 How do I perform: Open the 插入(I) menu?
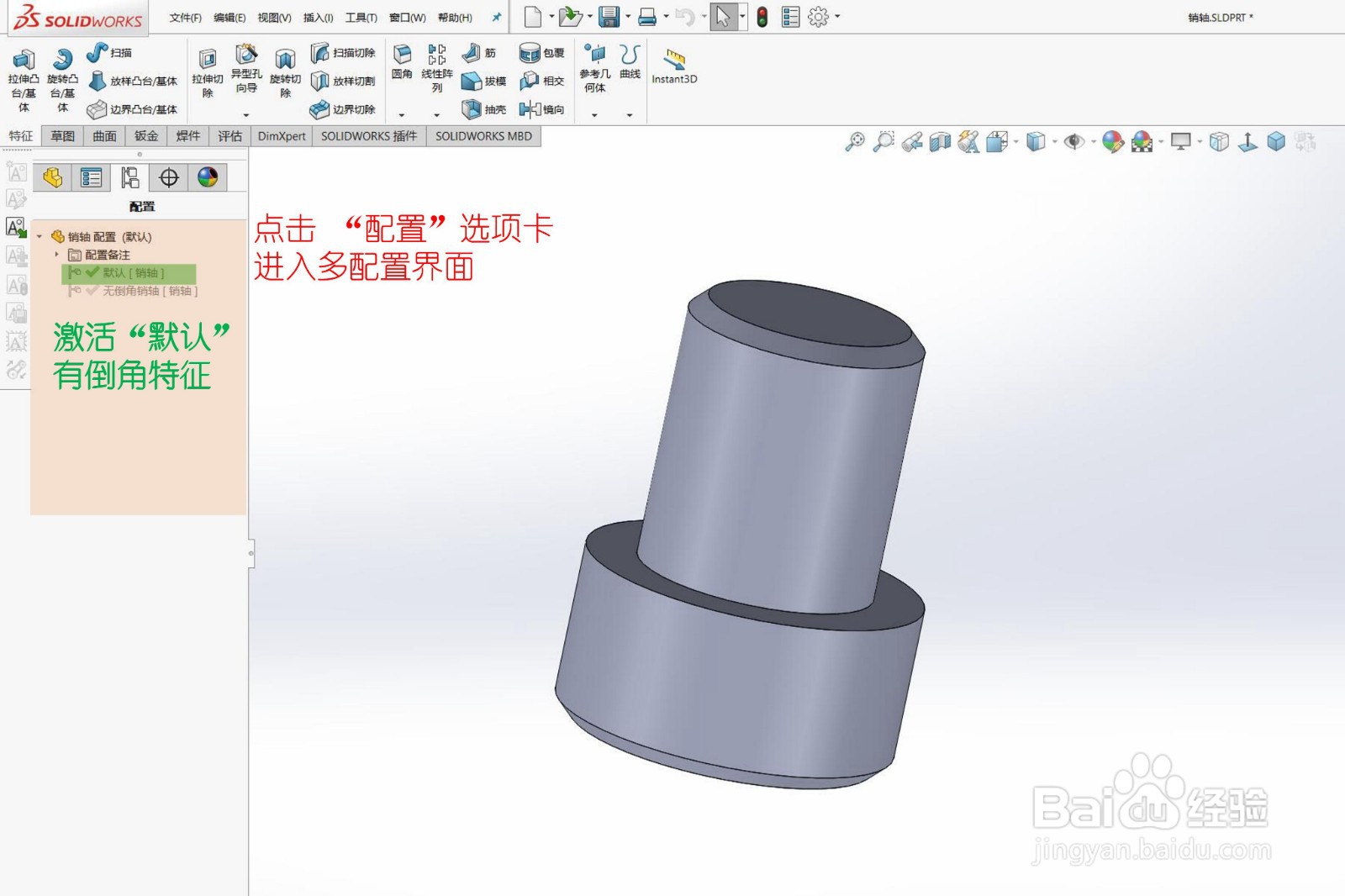pos(318,18)
